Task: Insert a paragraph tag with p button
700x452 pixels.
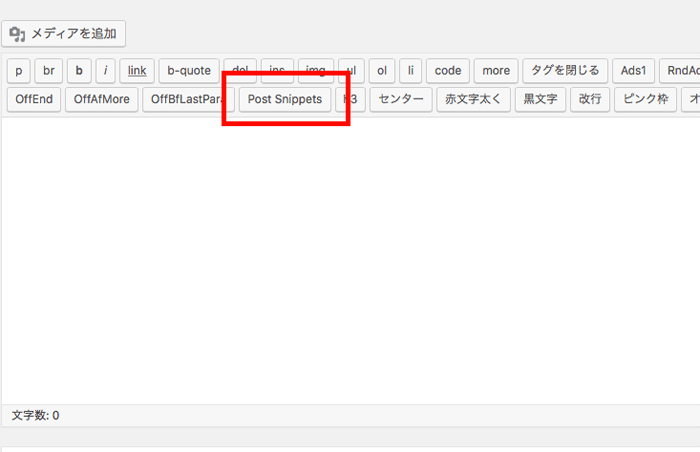Action: point(19,71)
